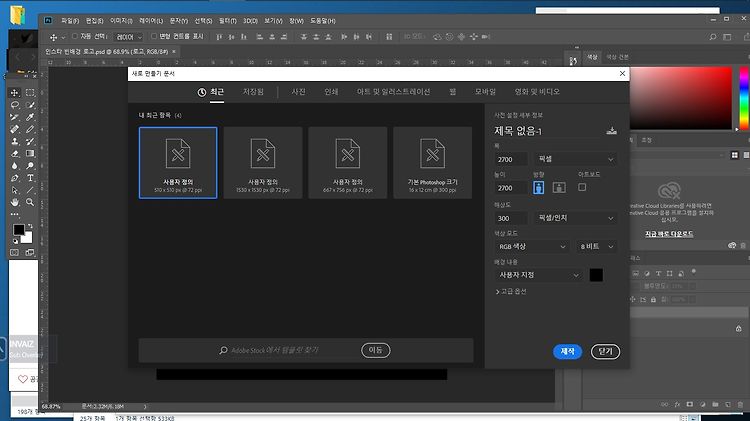Image resolution: width=750 pixels, height=421 pixels.
Task: Change screen mode icon in toolbox
Action: click(30, 253)
